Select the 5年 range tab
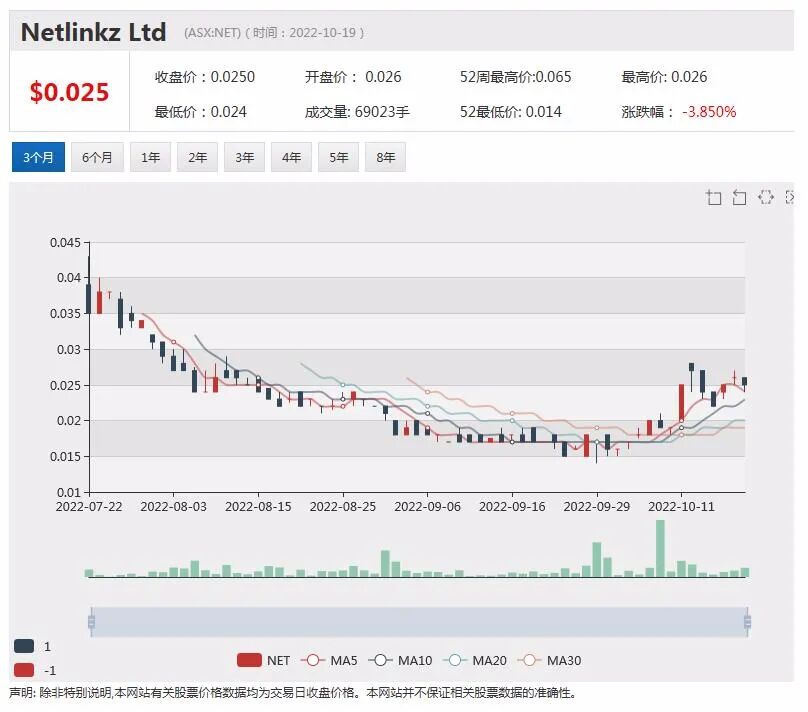 tap(339, 157)
